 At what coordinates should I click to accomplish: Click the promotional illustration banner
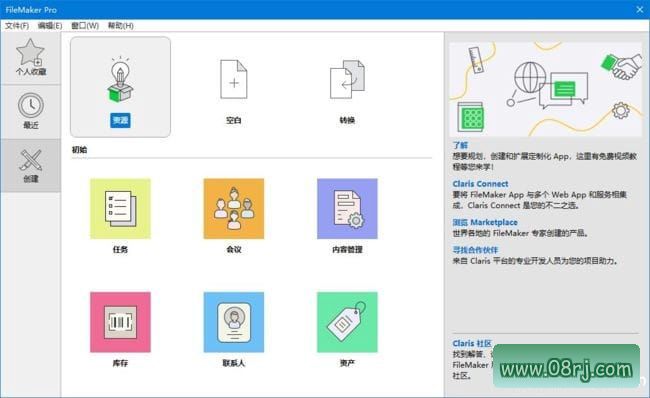pos(546,89)
